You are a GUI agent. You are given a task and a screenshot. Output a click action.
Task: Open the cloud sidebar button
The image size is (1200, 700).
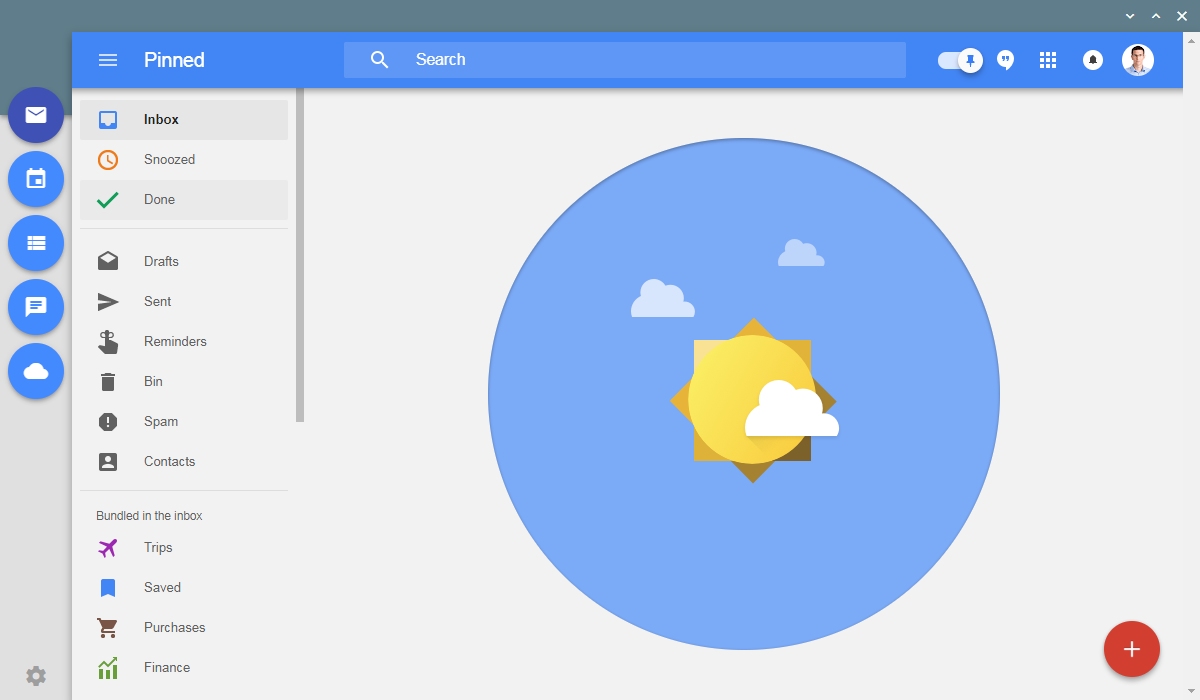pyautogui.click(x=36, y=371)
